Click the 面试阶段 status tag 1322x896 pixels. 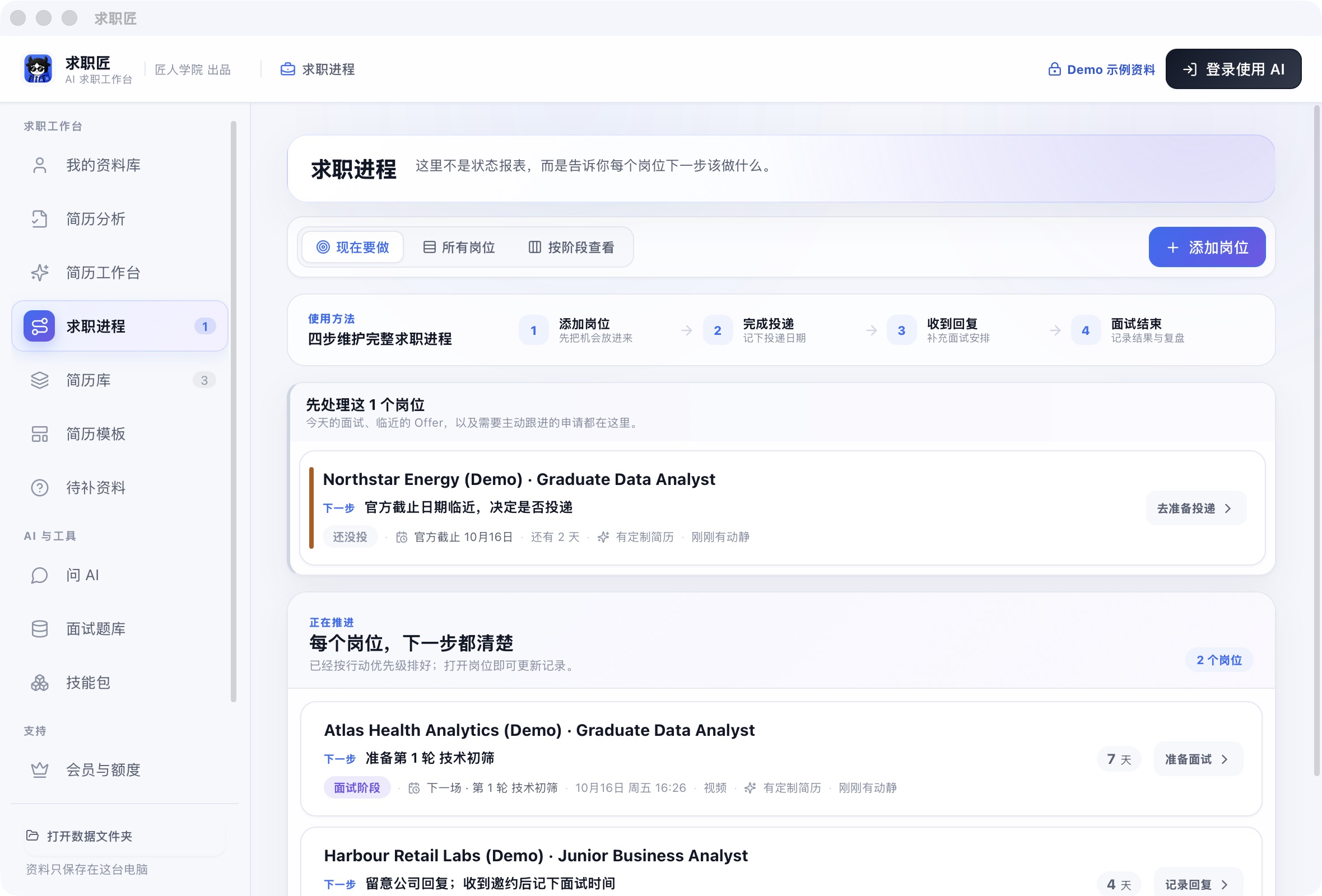click(357, 788)
